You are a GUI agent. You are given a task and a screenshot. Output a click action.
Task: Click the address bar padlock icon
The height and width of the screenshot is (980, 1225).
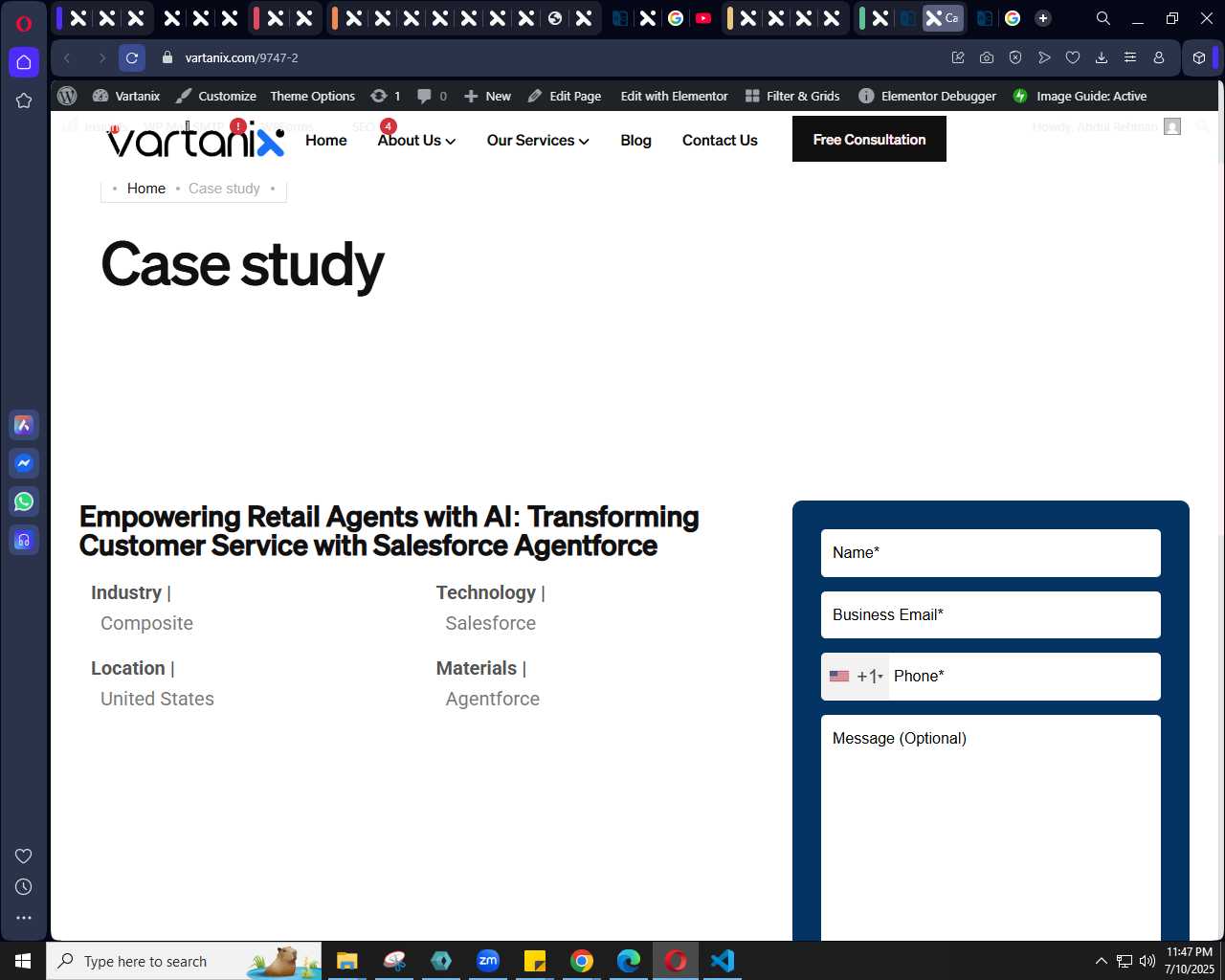(167, 57)
